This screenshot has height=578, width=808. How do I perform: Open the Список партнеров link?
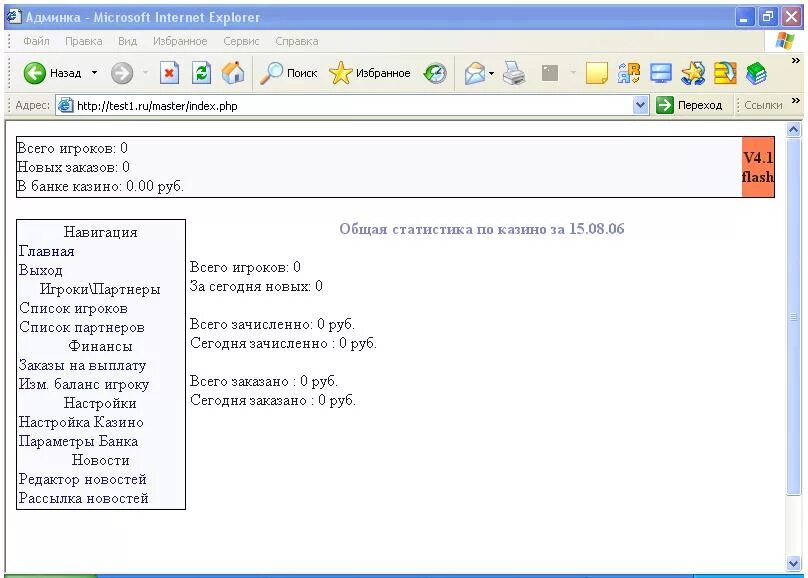(x=81, y=328)
